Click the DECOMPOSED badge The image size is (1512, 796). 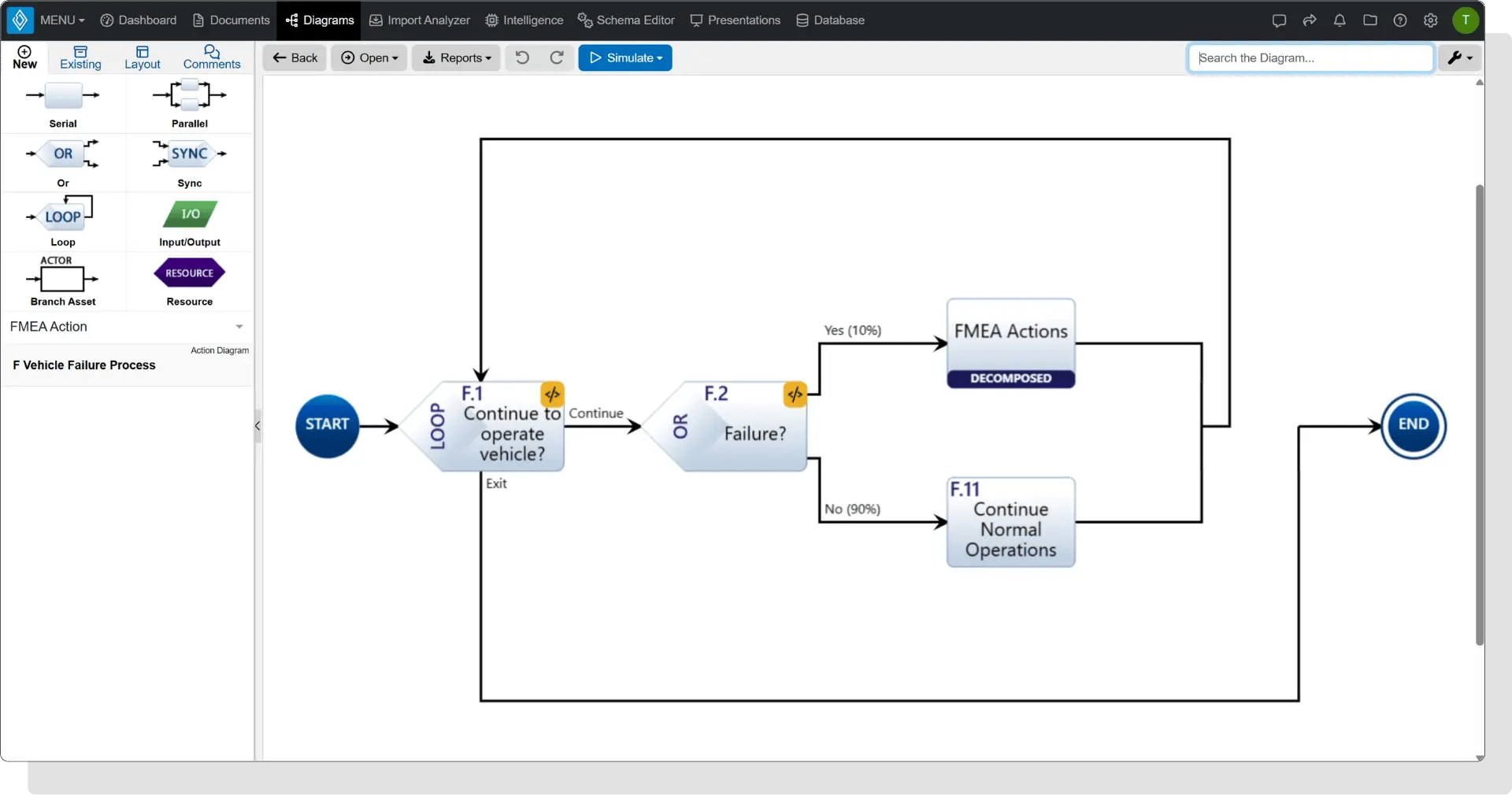point(1011,379)
